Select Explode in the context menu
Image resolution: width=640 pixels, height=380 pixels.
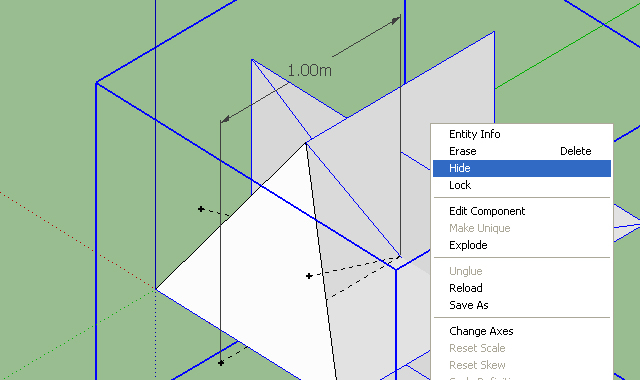[x=522, y=245]
